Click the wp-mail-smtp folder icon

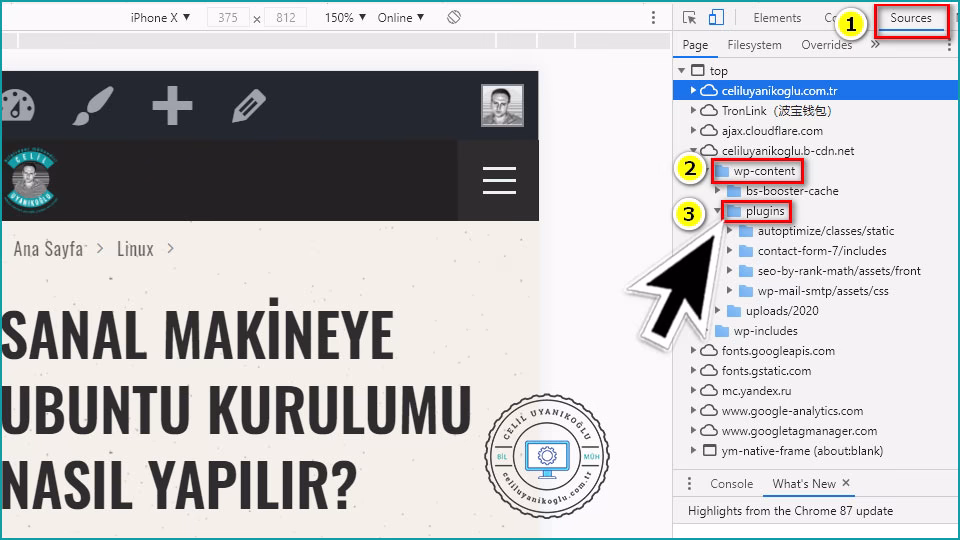pyautogui.click(x=746, y=291)
